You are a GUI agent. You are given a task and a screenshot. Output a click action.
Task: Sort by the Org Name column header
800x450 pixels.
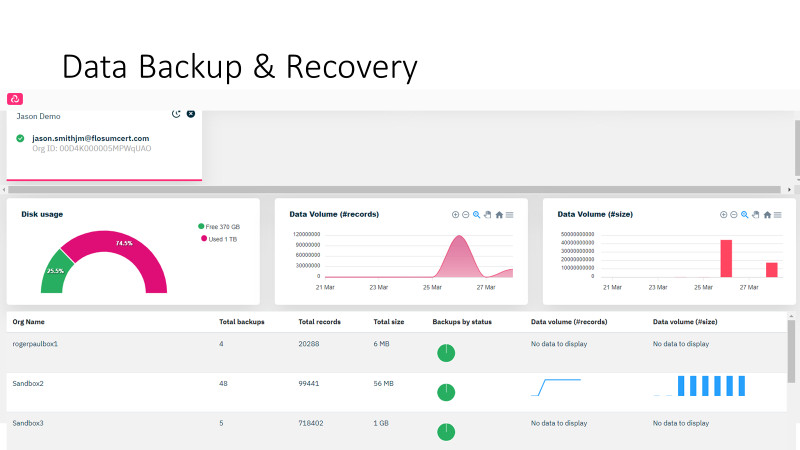pyautogui.click(x=29, y=322)
